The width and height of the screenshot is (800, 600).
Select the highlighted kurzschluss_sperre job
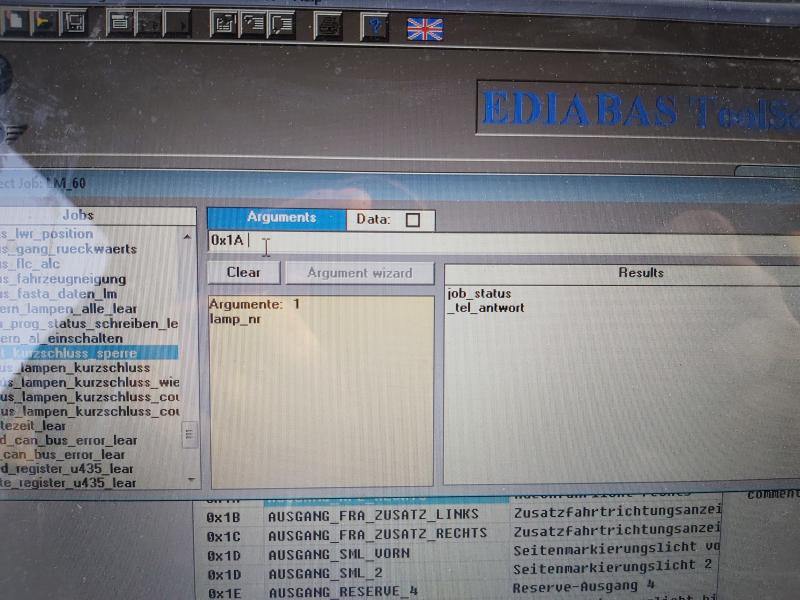89,353
